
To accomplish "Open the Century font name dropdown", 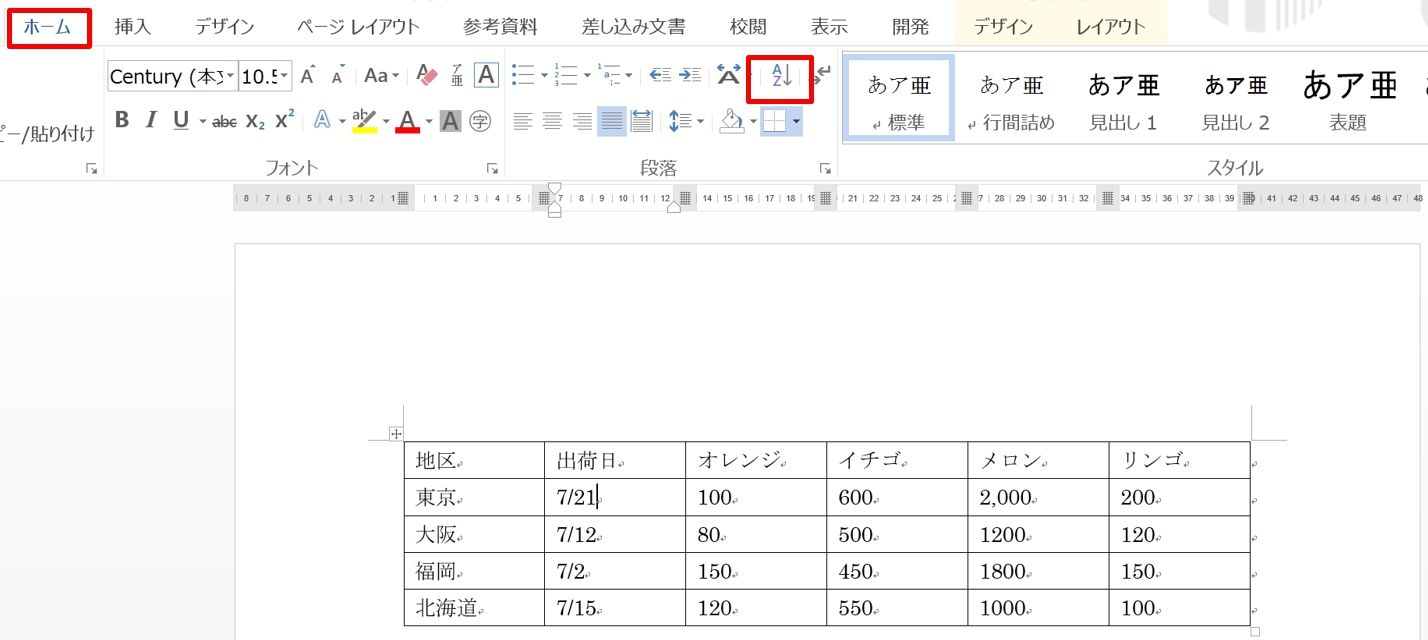I will (x=231, y=76).
